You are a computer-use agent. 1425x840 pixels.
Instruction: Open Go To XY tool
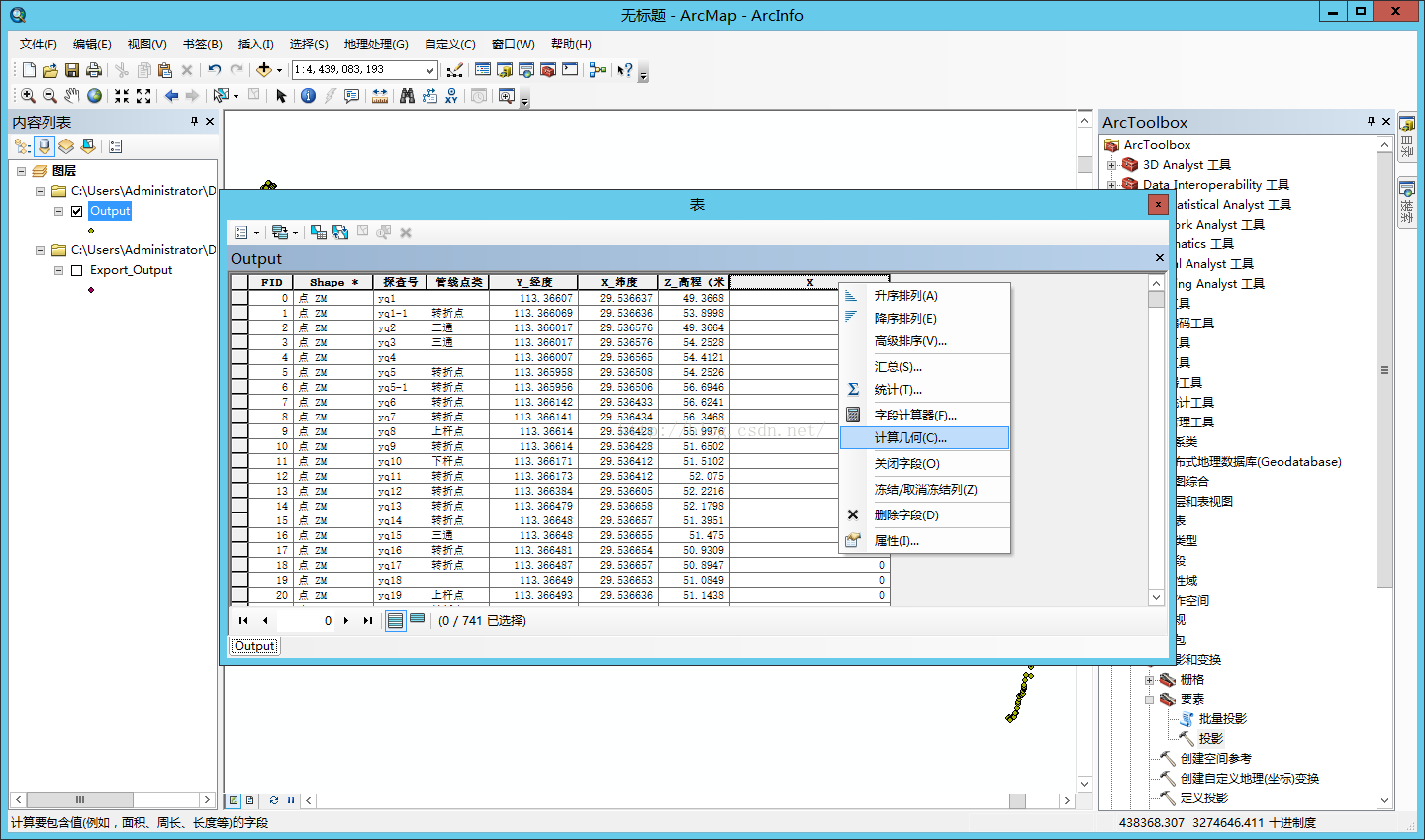click(451, 96)
